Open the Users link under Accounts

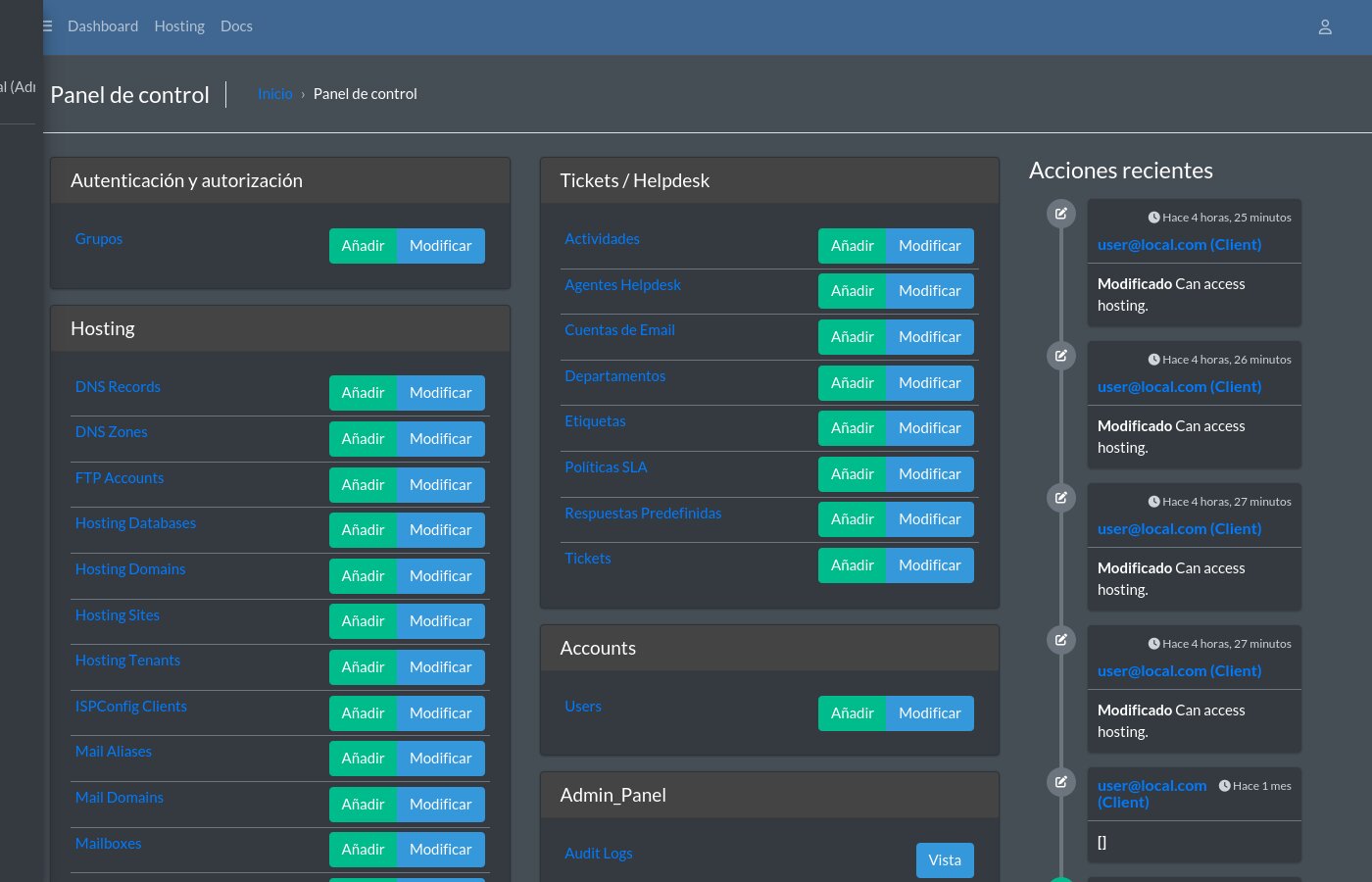click(x=583, y=707)
